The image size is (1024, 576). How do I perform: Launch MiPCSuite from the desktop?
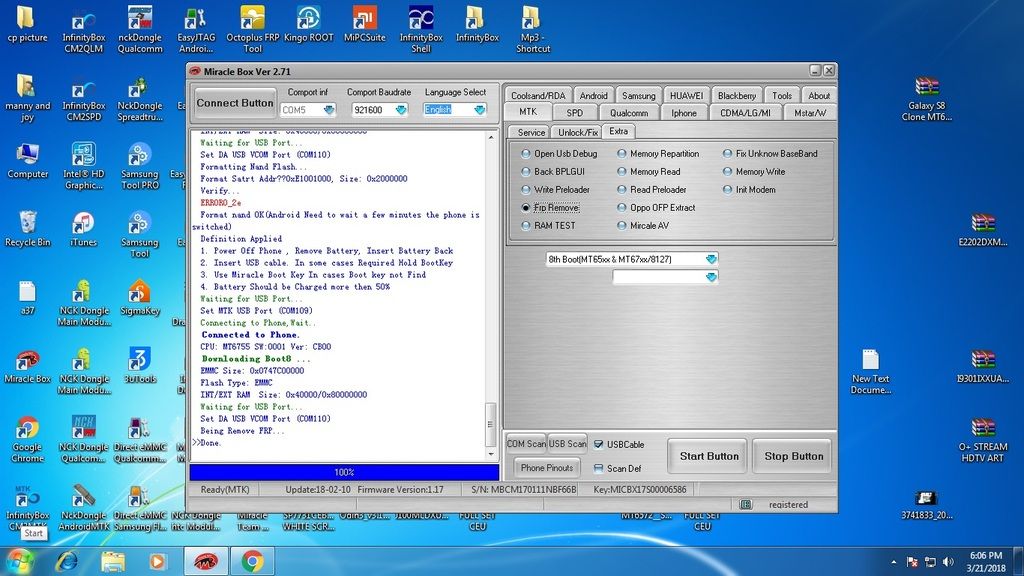coord(365,20)
